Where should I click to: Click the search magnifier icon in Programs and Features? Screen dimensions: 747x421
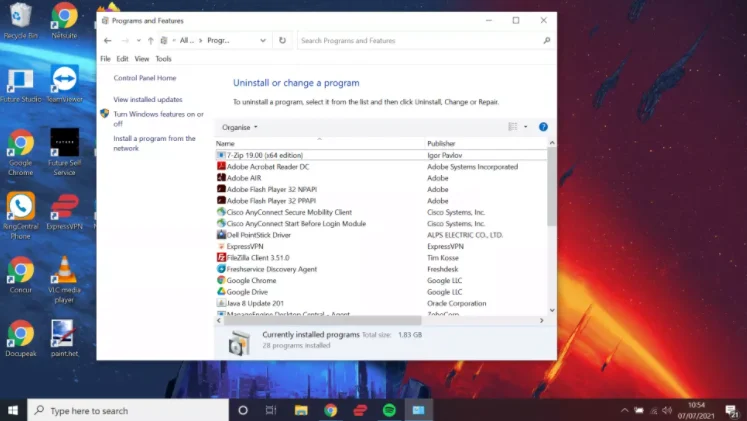(x=546, y=40)
